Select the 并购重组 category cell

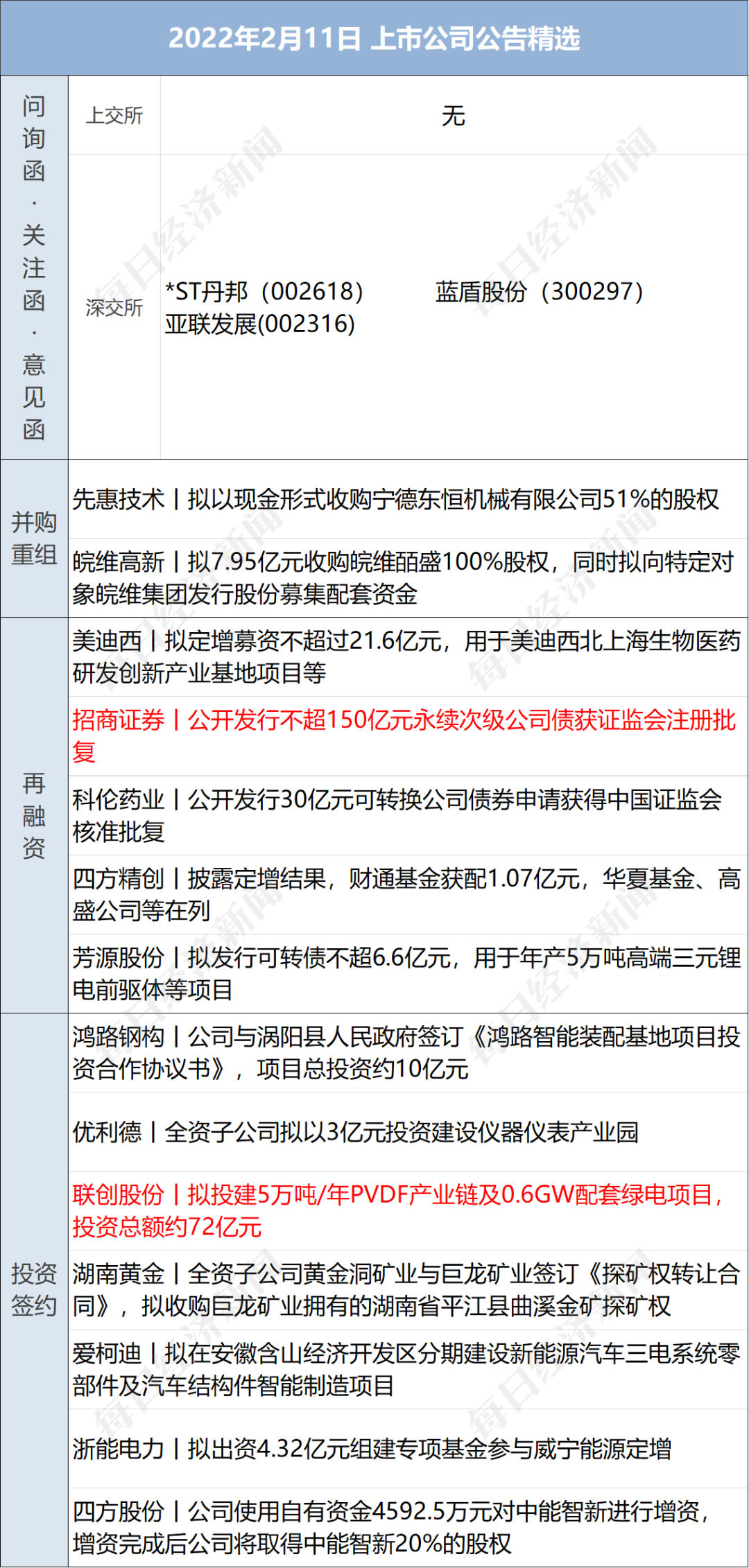tap(34, 539)
